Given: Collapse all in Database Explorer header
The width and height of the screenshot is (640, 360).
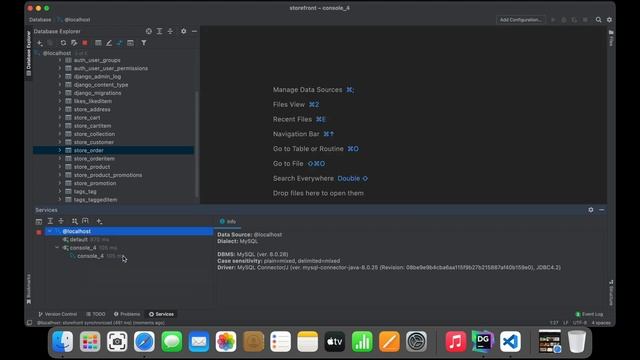Looking at the screenshot, I should click(x=170, y=31).
